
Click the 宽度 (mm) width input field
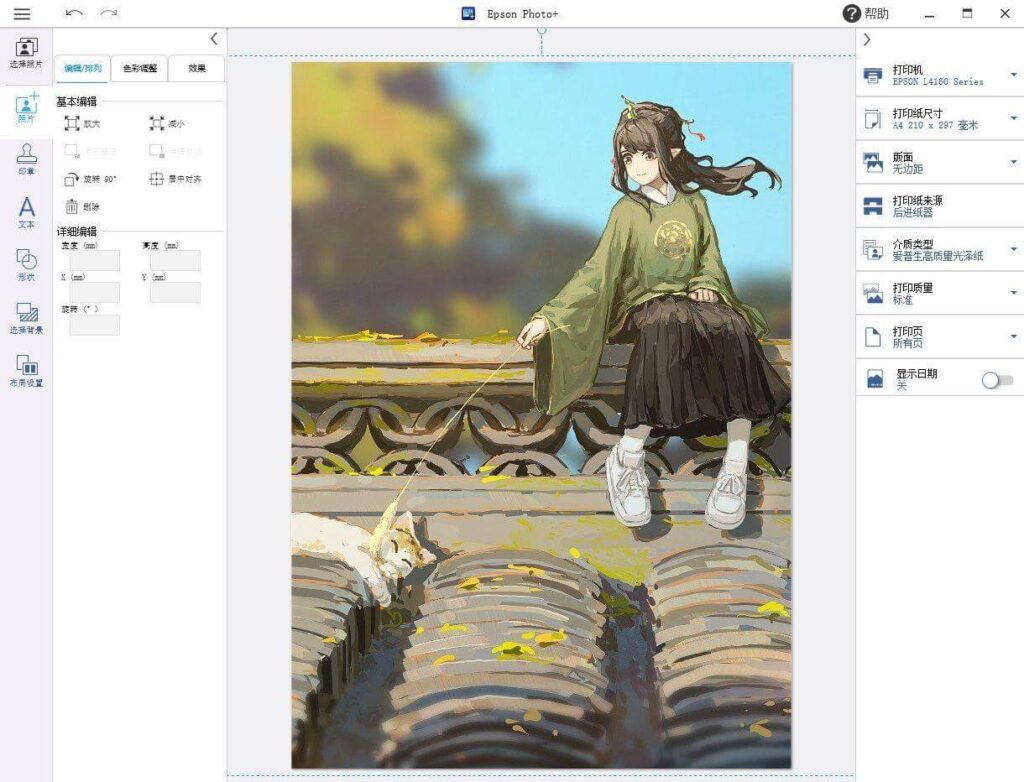tap(95, 260)
